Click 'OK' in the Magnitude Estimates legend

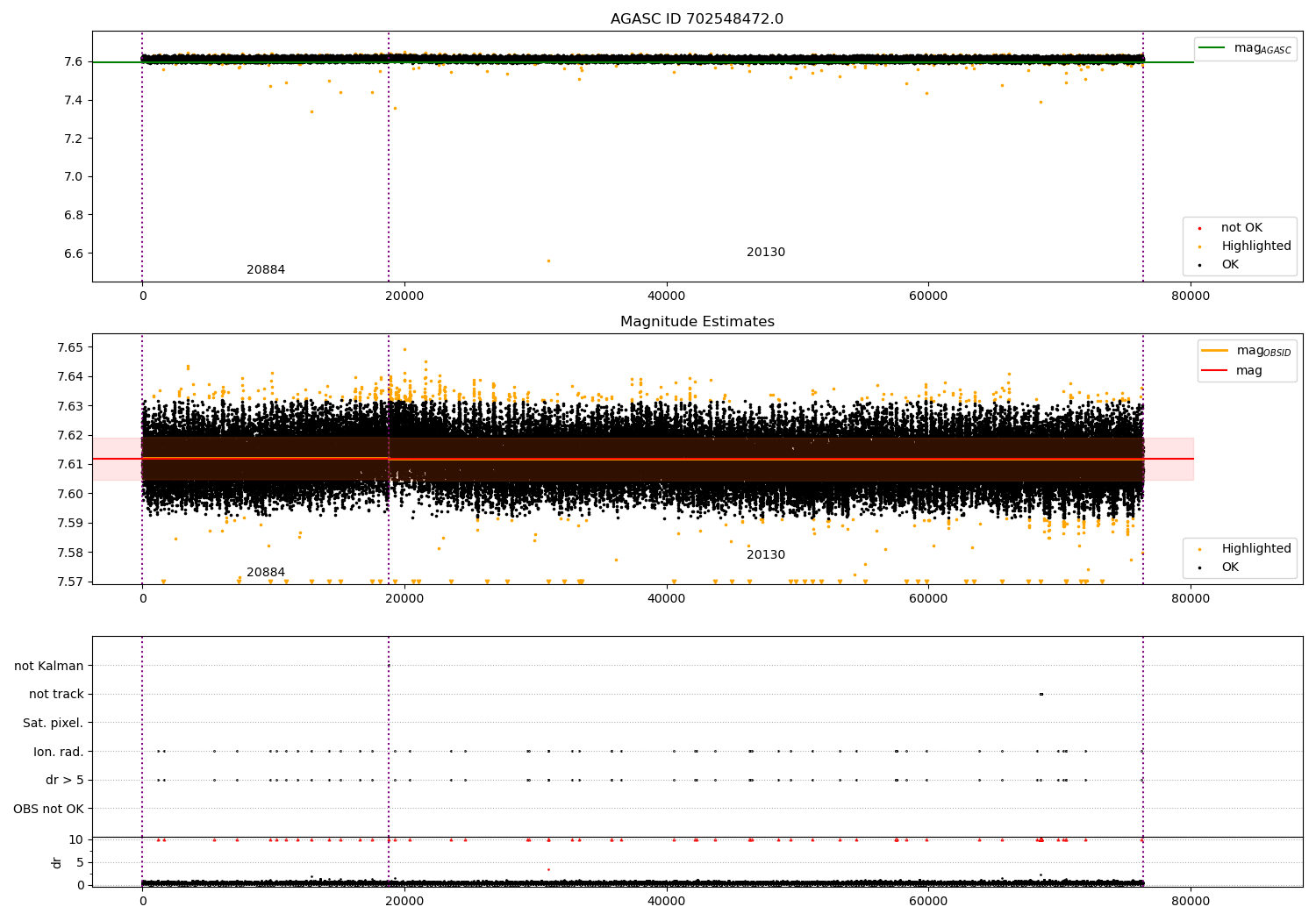point(1230,568)
